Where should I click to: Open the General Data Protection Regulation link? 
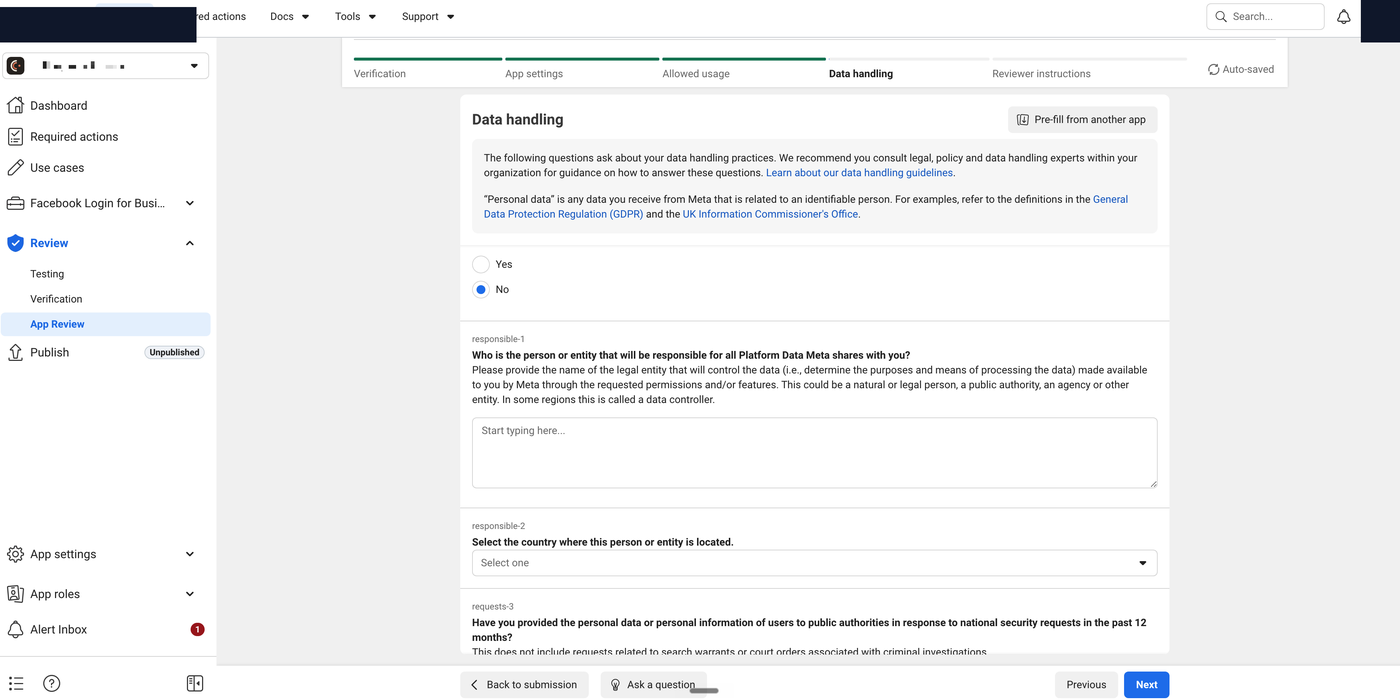(806, 206)
